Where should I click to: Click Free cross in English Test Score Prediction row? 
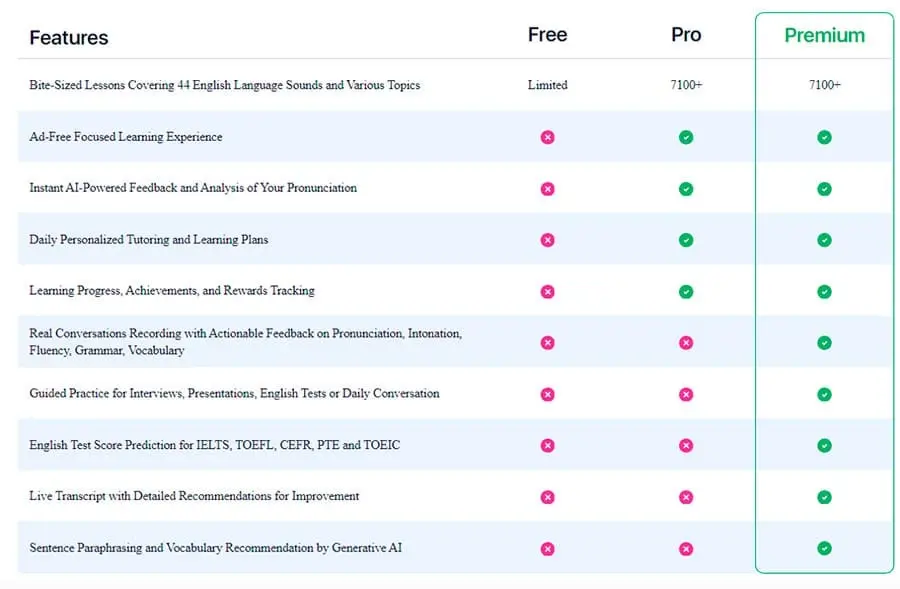[548, 445]
